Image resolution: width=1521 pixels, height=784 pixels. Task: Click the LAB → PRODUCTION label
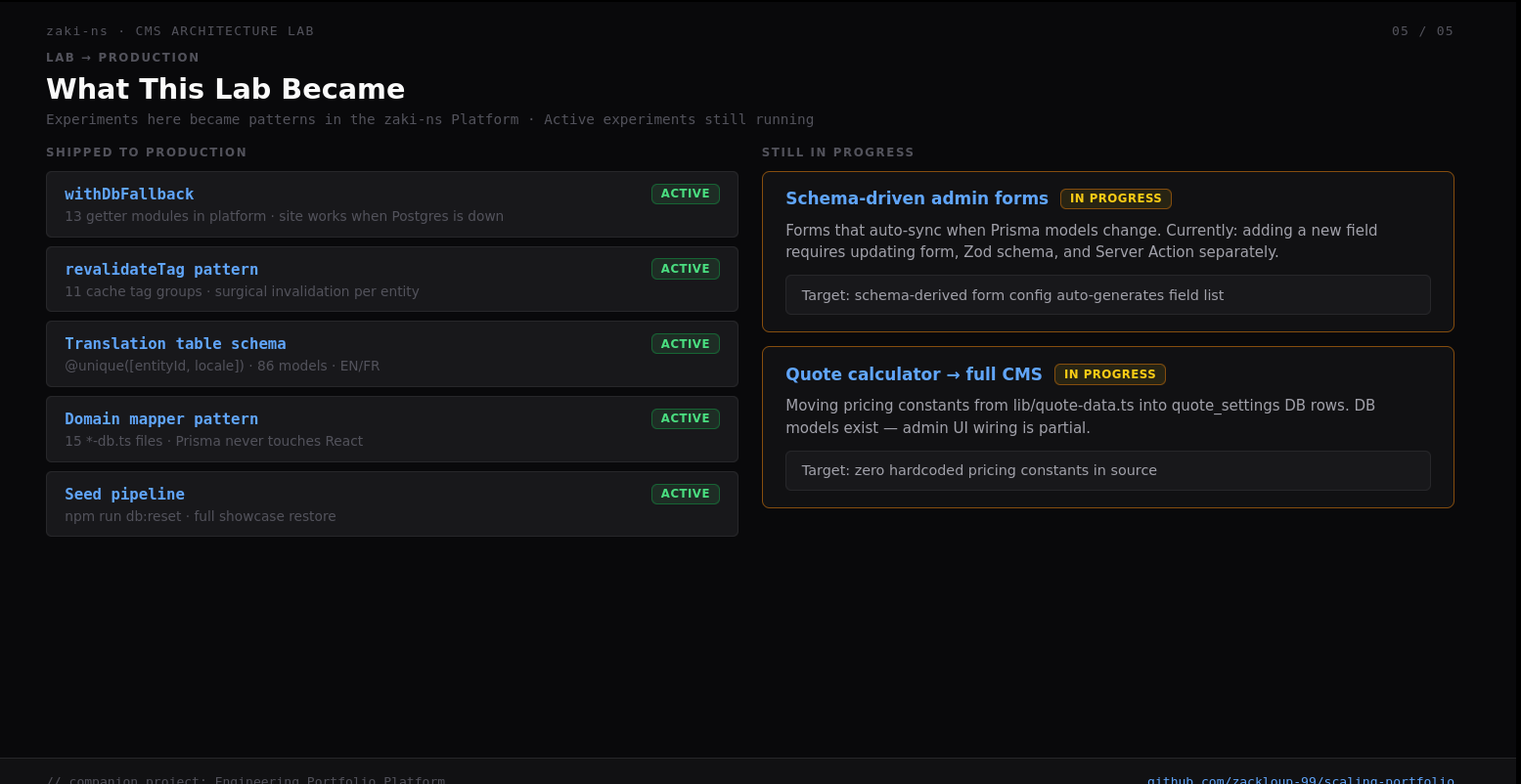click(122, 58)
